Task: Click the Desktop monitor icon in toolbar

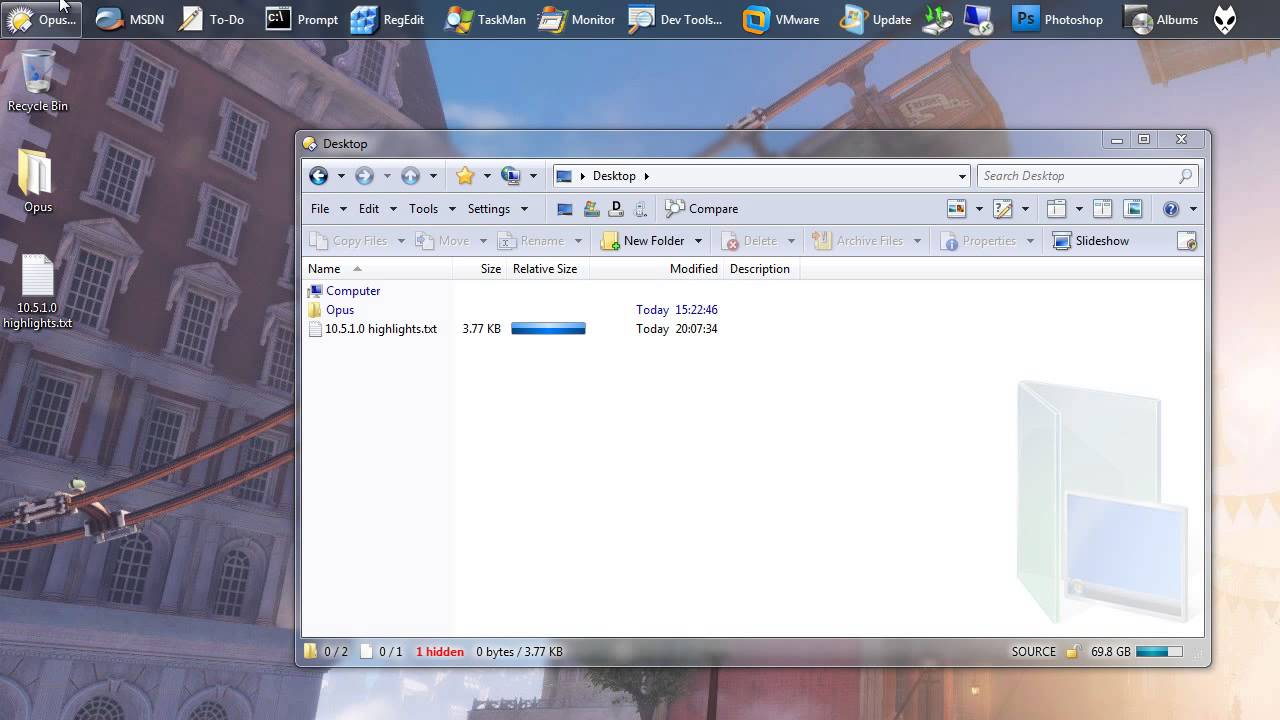Action: point(565,209)
